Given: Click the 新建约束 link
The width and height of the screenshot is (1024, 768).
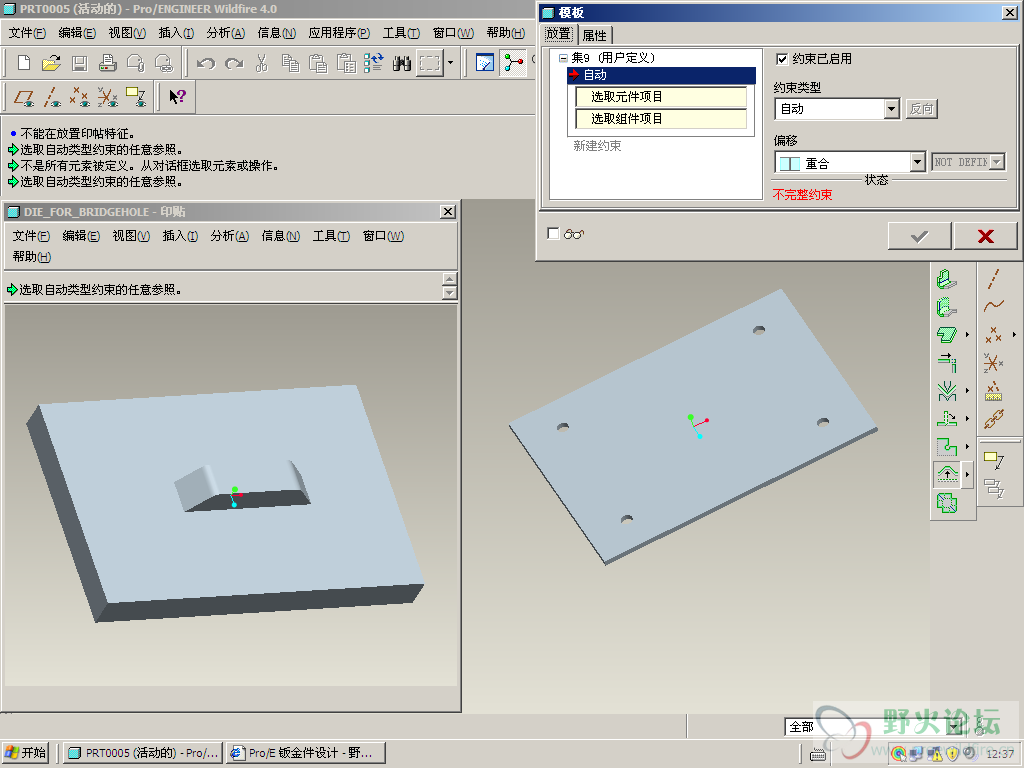Looking at the screenshot, I should 597,146.
